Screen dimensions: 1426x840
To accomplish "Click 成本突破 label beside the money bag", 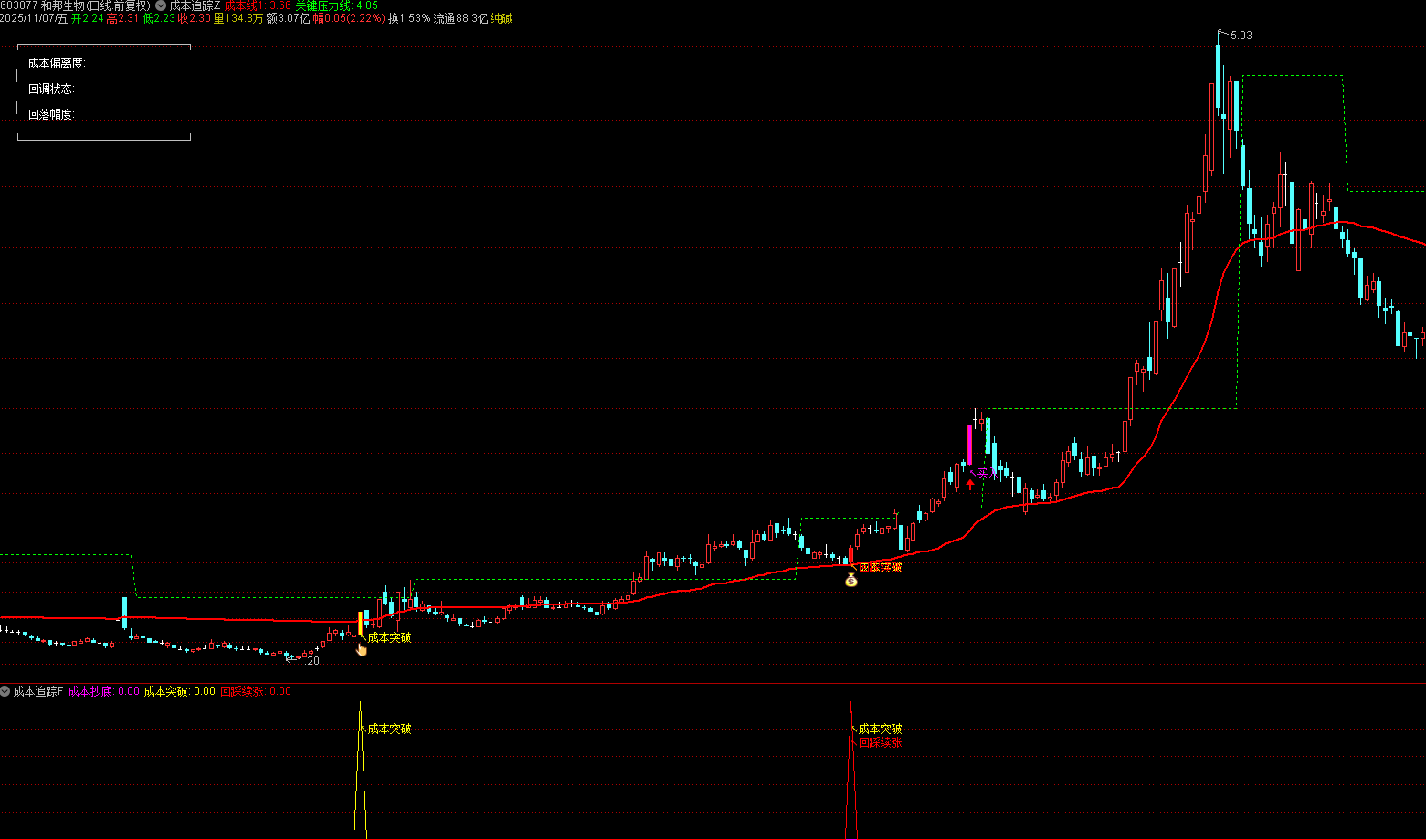I will [x=880, y=567].
